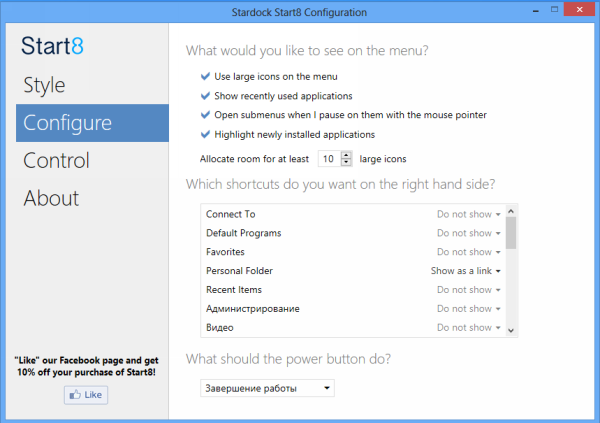600x423 pixels.
Task: Open the About section
Action: (x=51, y=198)
